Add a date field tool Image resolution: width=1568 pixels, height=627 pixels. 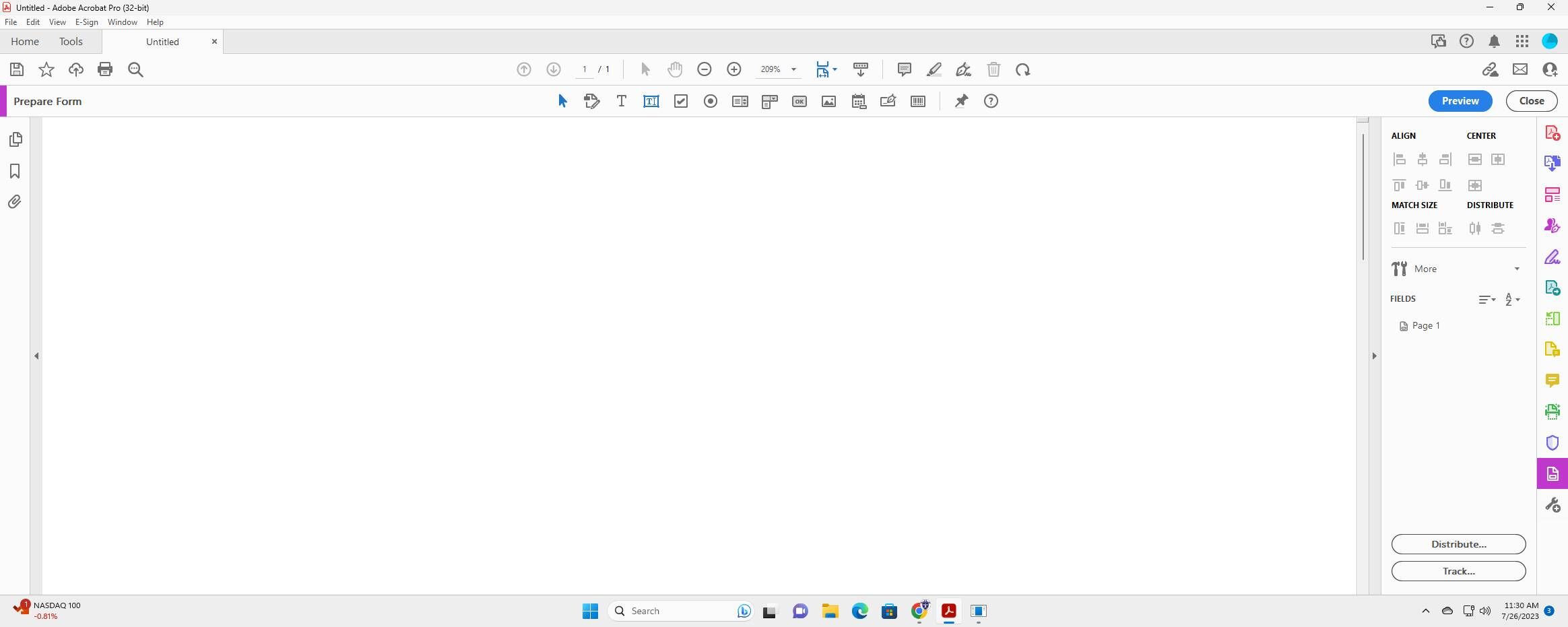(x=859, y=101)
